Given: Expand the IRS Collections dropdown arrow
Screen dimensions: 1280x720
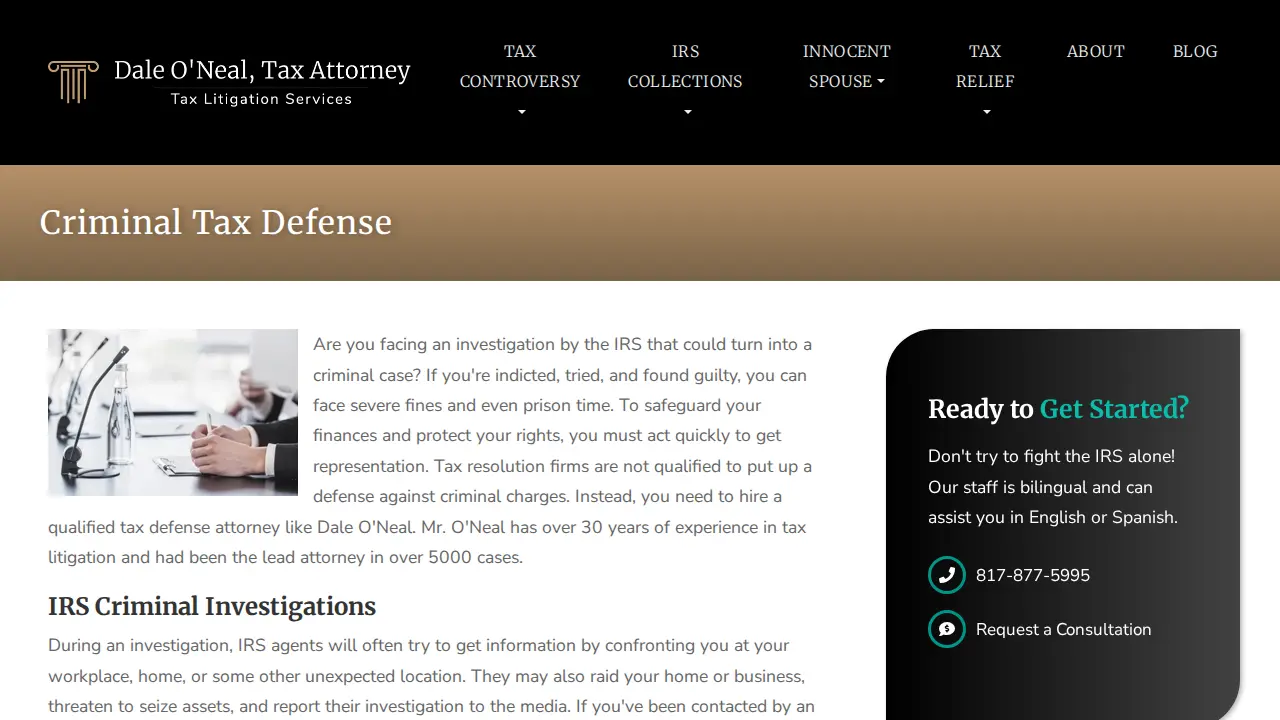Looking at the screenshot, I should pyautogui.click(x=687, y=112).
